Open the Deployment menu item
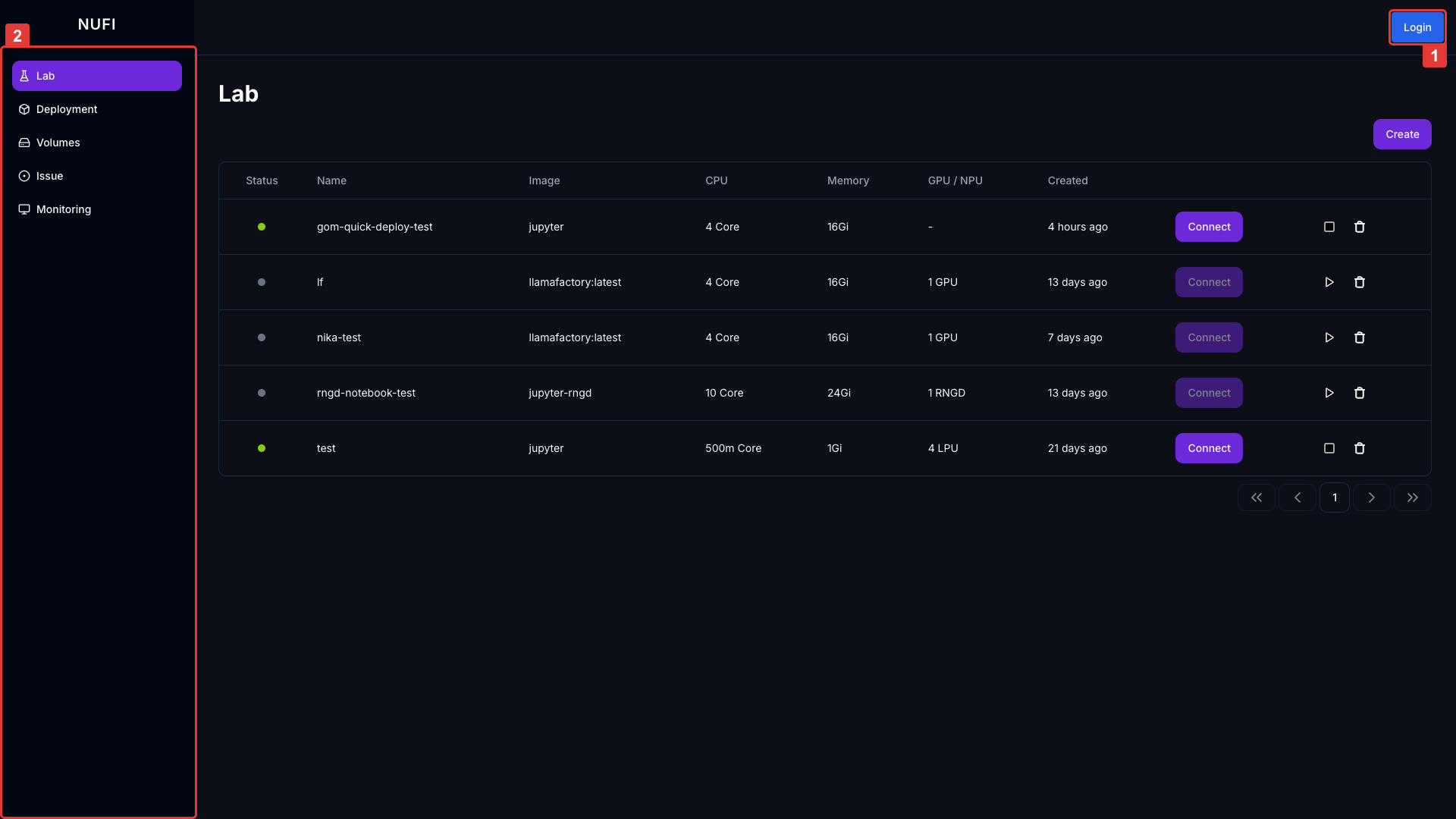 coord(67,109)
